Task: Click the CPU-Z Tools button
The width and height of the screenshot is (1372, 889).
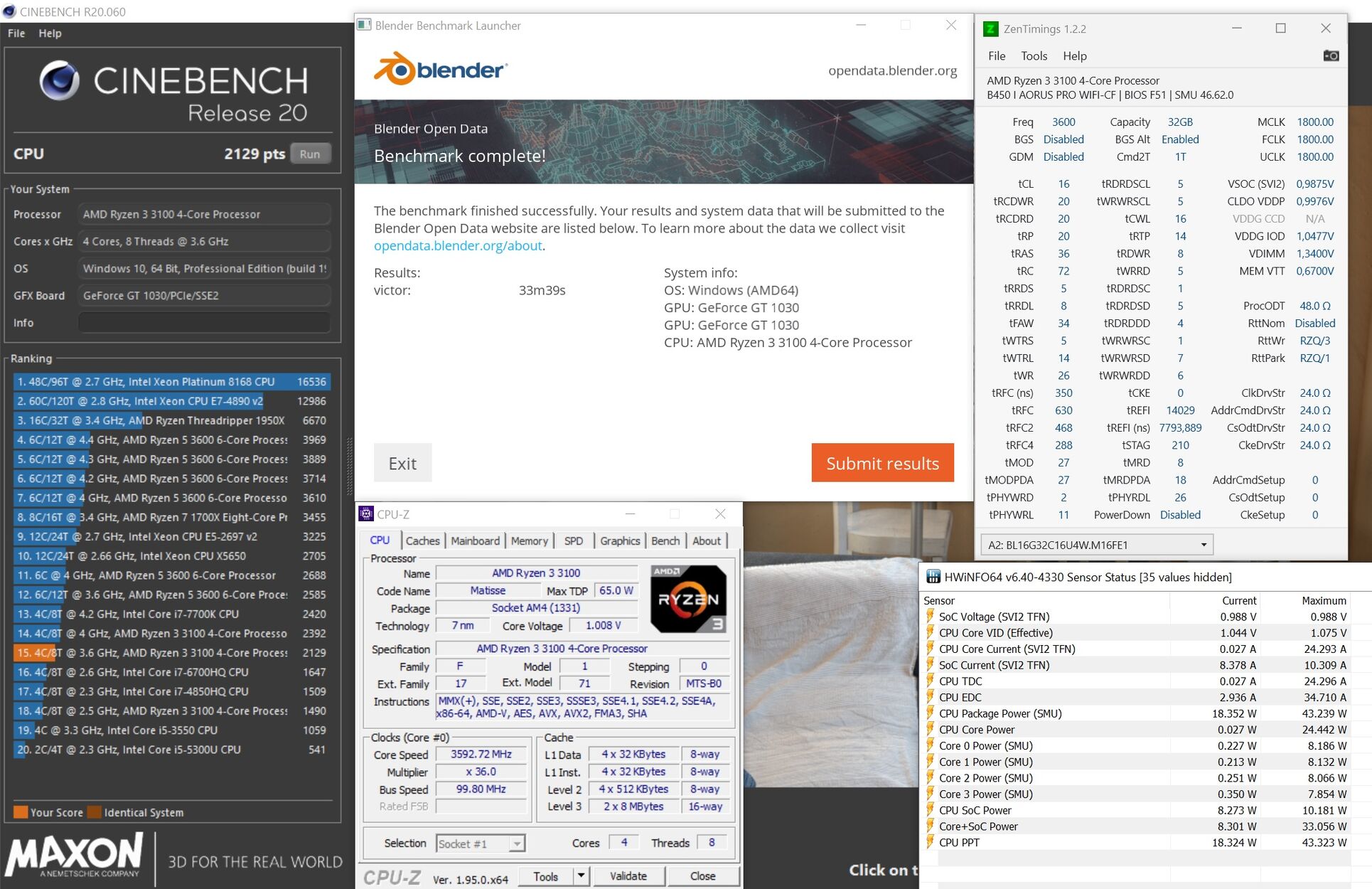Action: tap(546, 876)
